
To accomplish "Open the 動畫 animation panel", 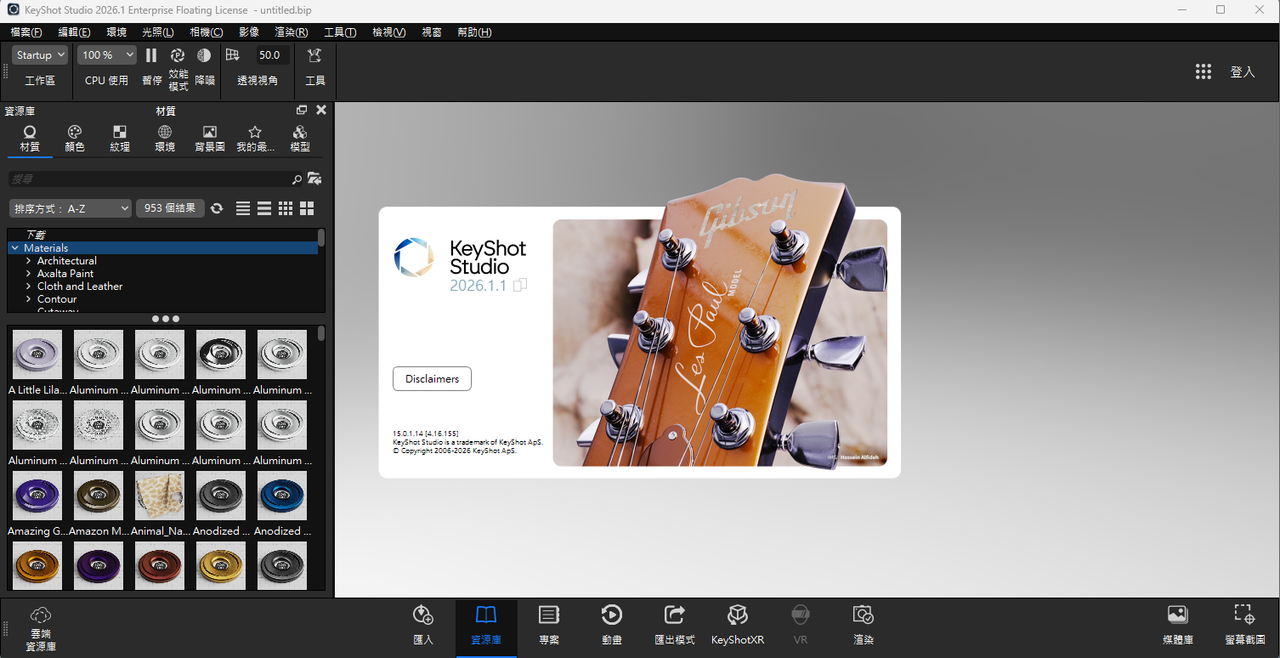I will pyautogui.click(x=612, y=626).
